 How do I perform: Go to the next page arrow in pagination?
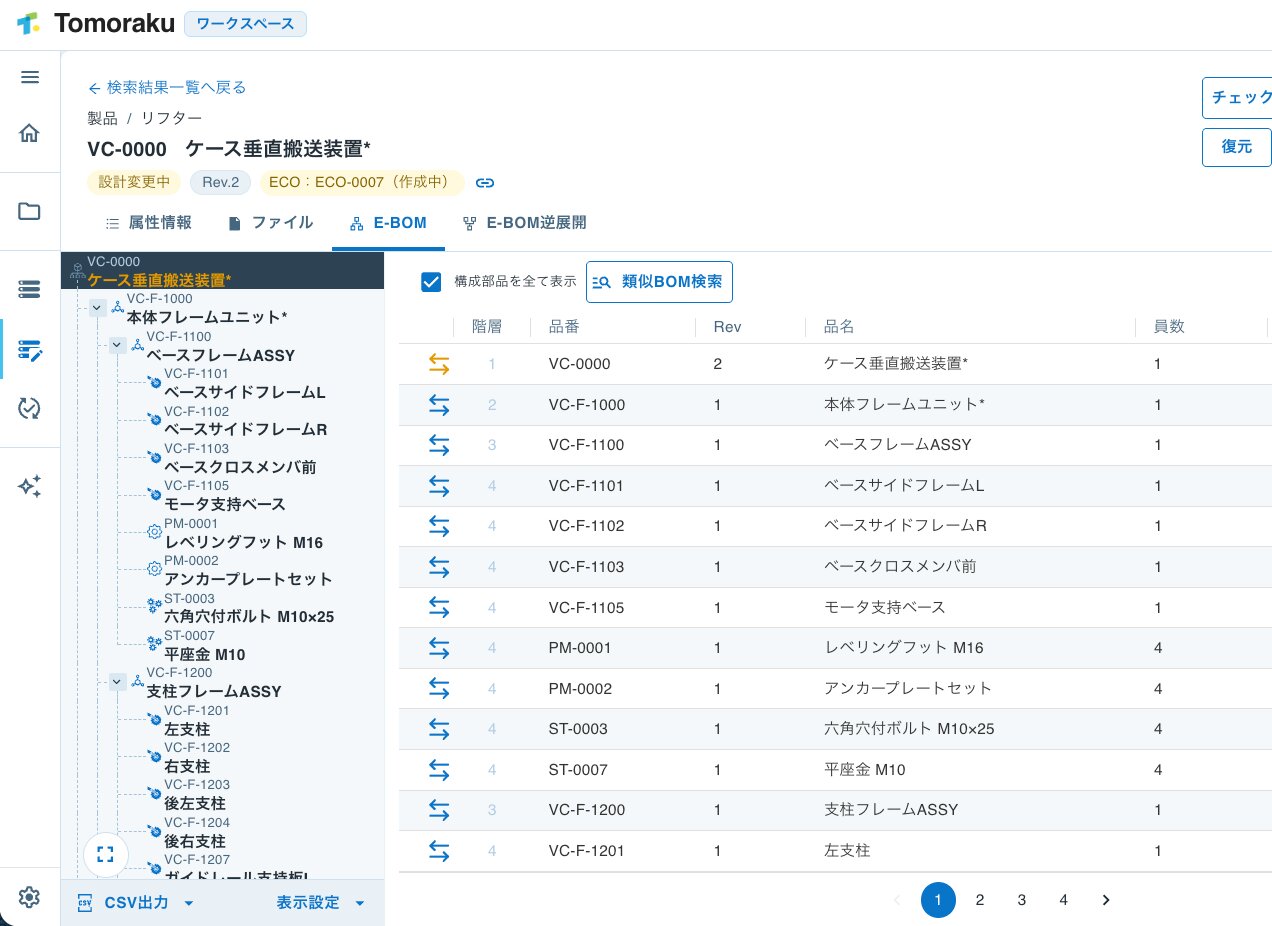coord(1106,900)
